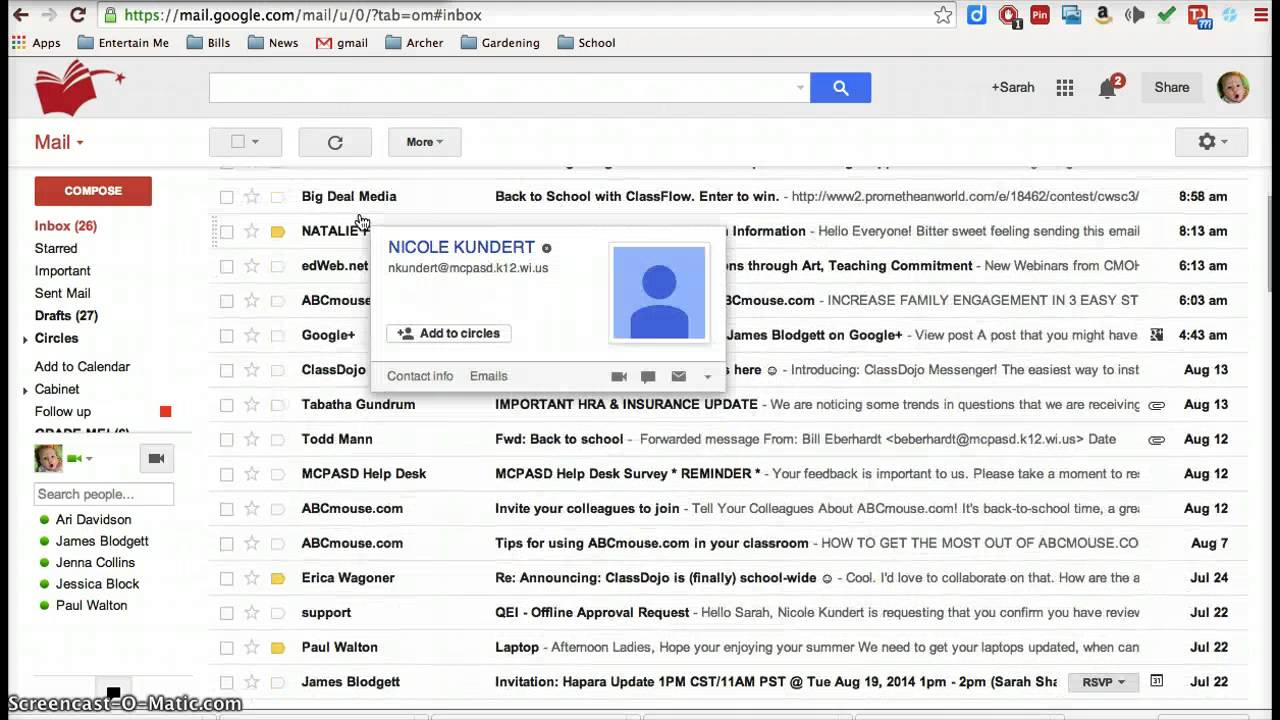The width and height of the screenshot is (1280, 720).
Task: Star the Tabatha Gundrum email
Action: [x=252, y=405]
